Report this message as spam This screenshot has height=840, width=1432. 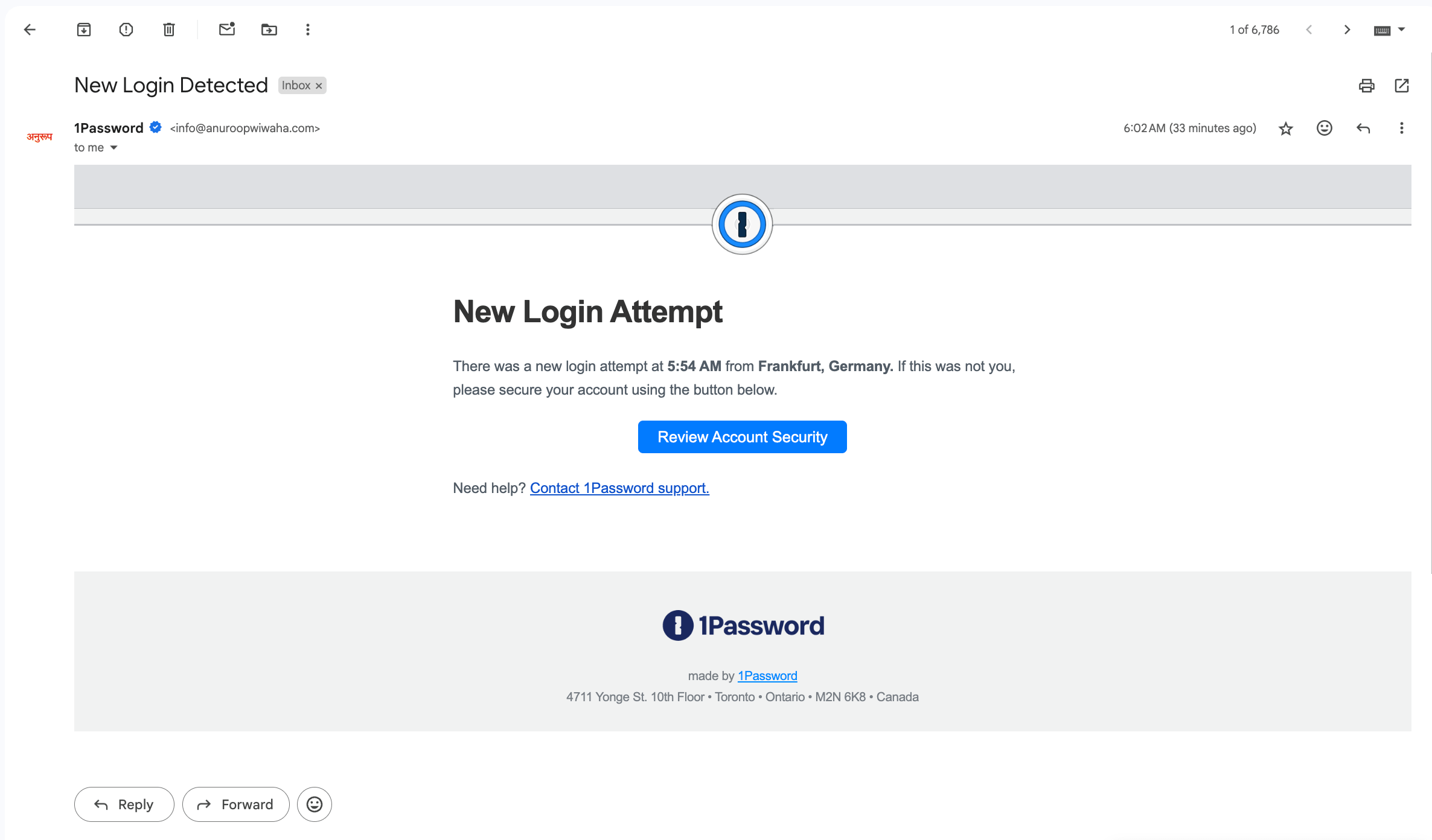[126, 30]
